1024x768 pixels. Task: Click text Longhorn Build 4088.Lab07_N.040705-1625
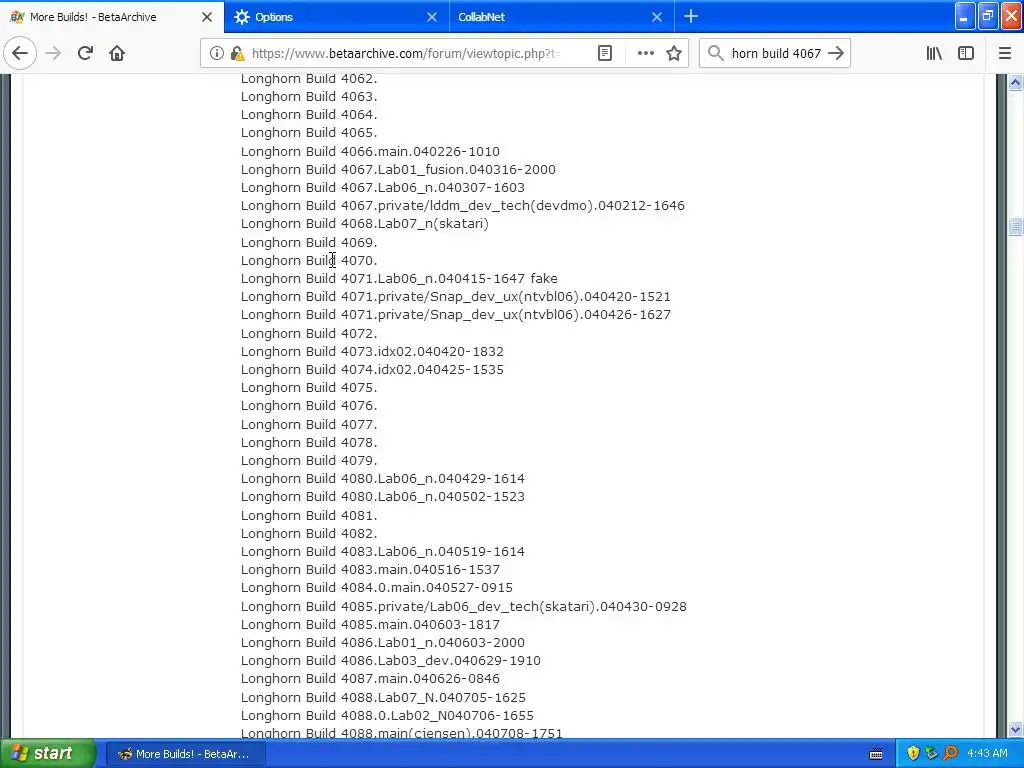pos(383,697)
